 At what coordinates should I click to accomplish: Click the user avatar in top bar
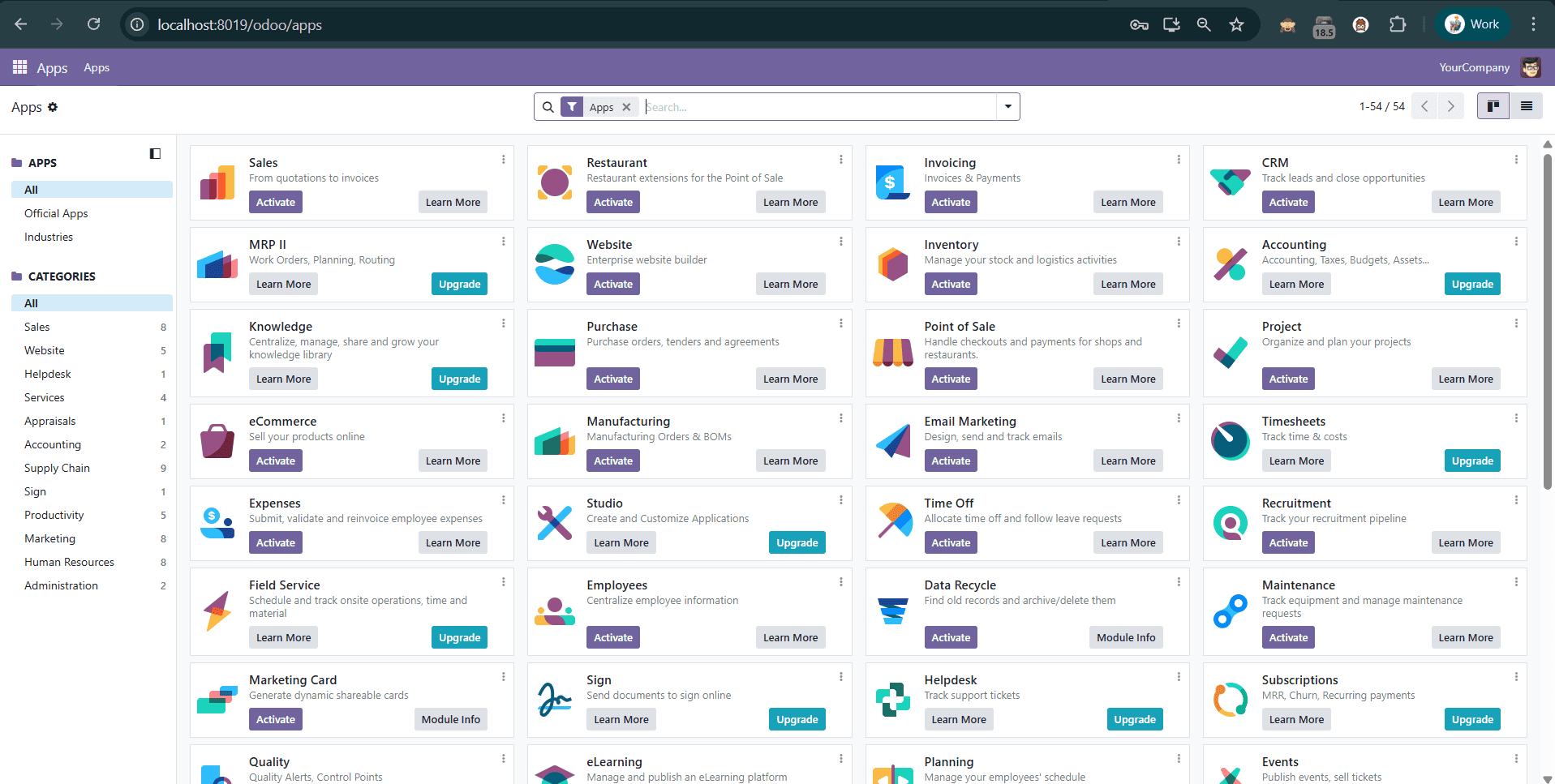click(x=1531, y=67)
